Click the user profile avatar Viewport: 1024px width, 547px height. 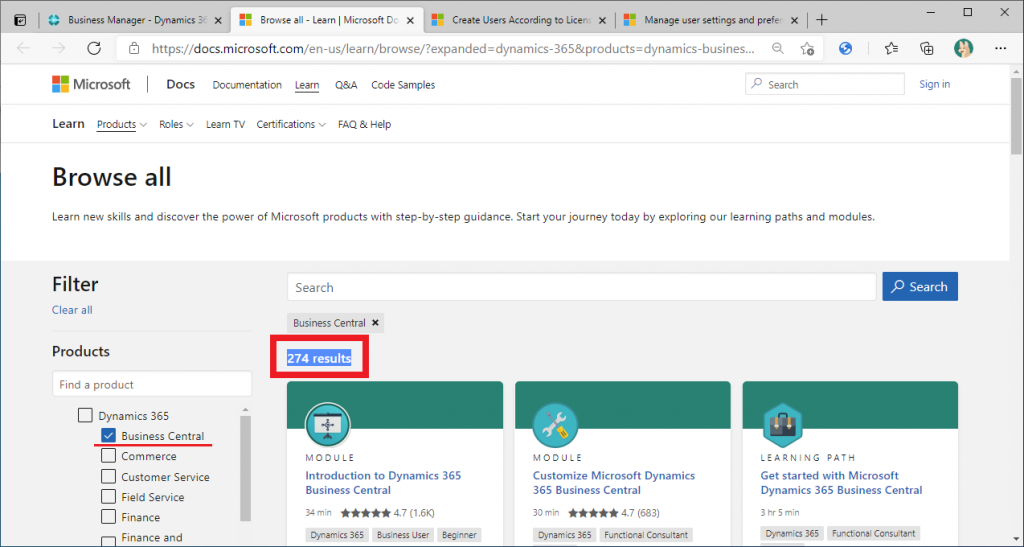[963, 48]
